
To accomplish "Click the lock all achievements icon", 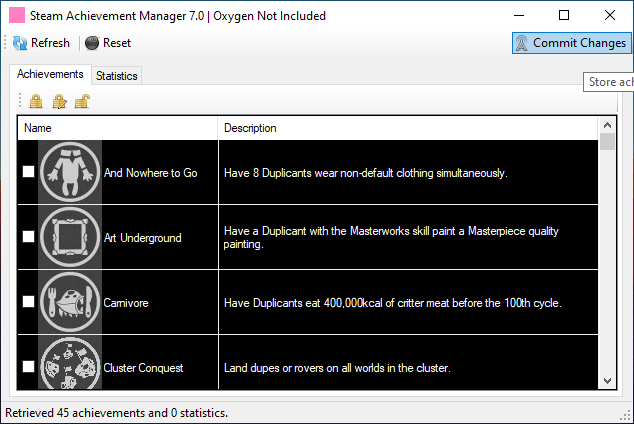I will [x=36, y=101].
